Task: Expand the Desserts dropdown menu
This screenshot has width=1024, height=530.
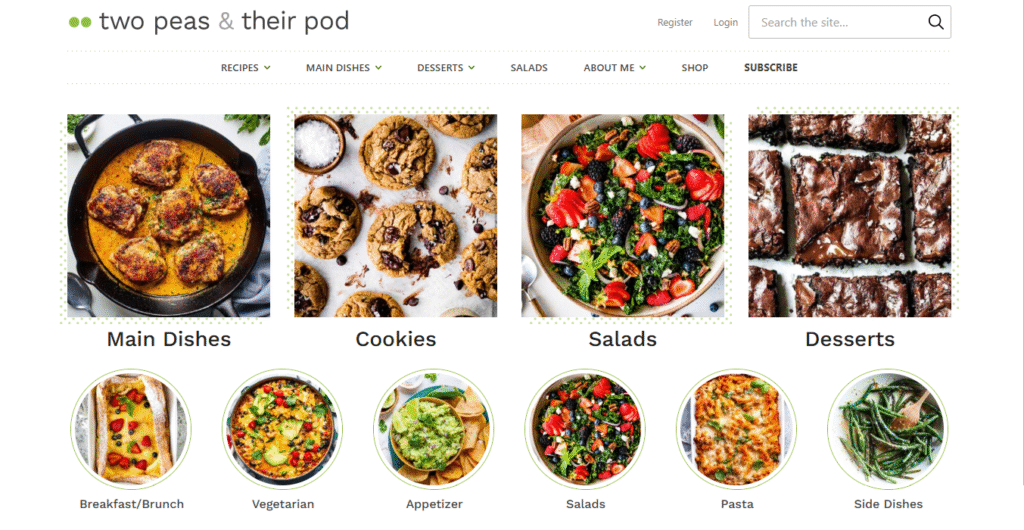Action: pyautogui.click(x=446, y=67)
